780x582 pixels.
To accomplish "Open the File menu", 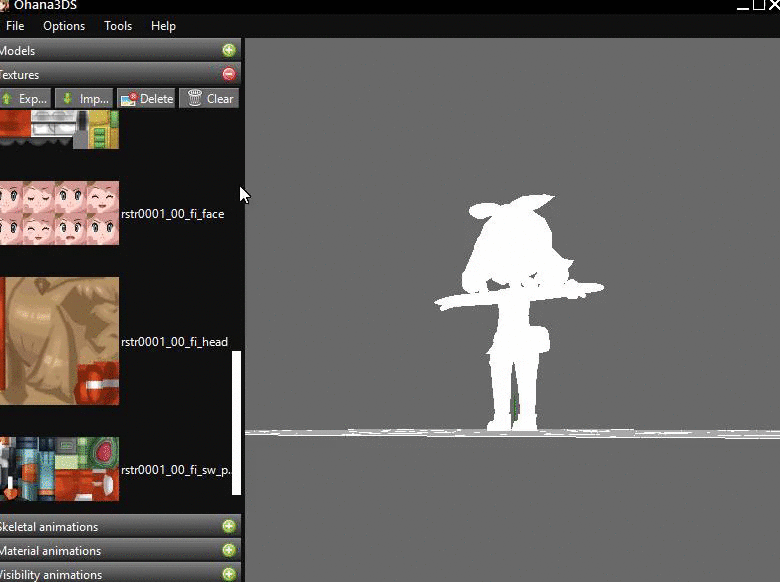I will point(15,26).
